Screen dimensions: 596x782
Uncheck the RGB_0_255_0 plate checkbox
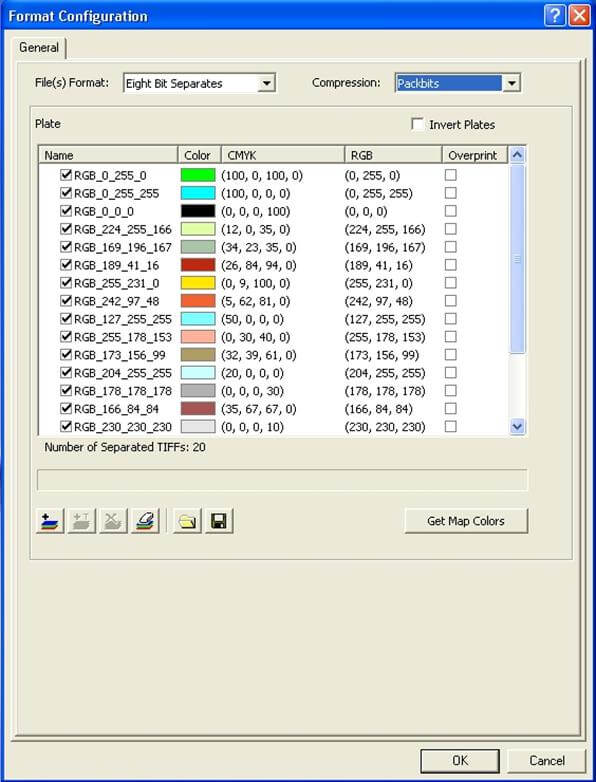(x=66, y=175)
